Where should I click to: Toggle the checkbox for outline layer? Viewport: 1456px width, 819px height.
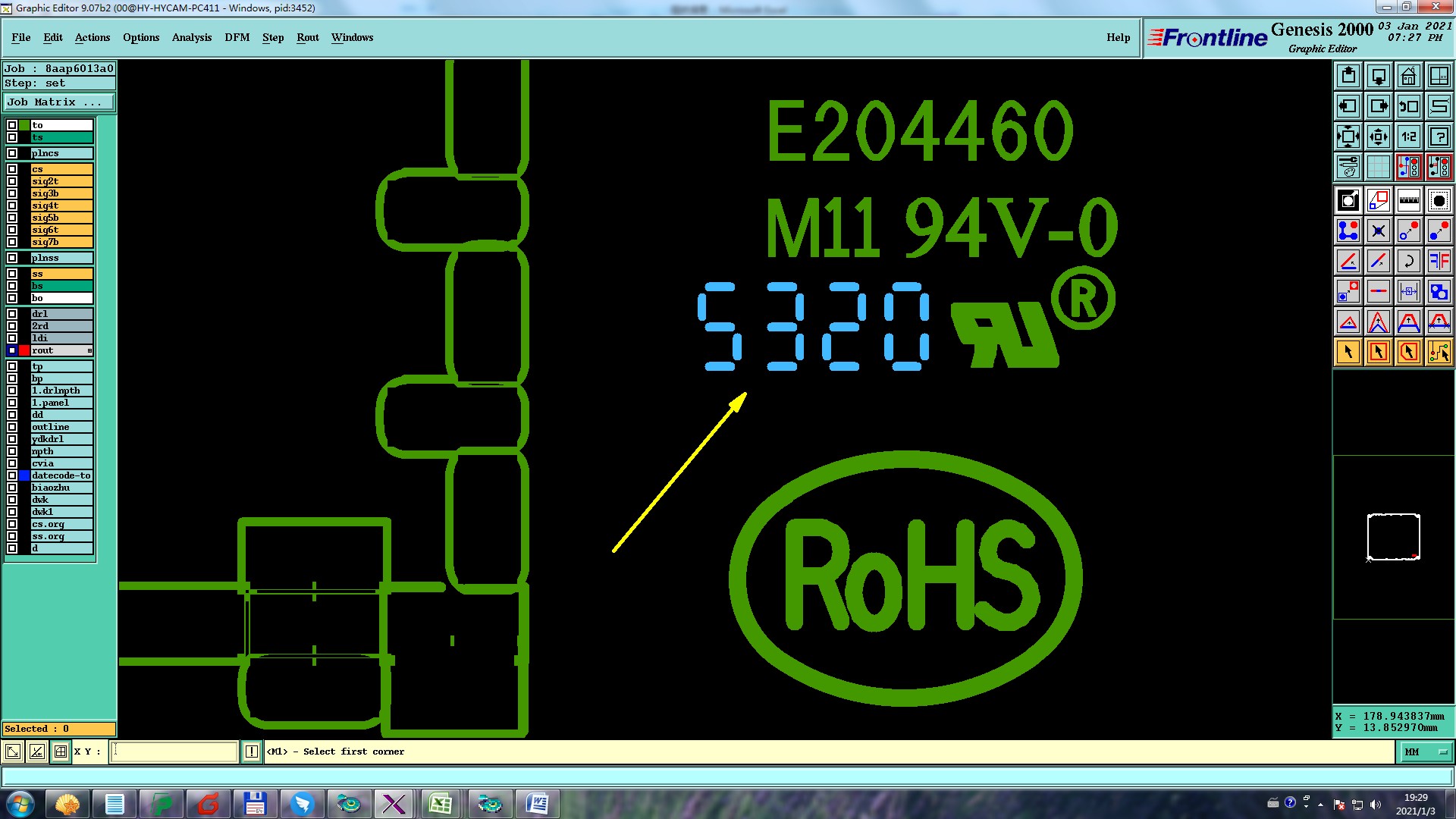(12, 427)
